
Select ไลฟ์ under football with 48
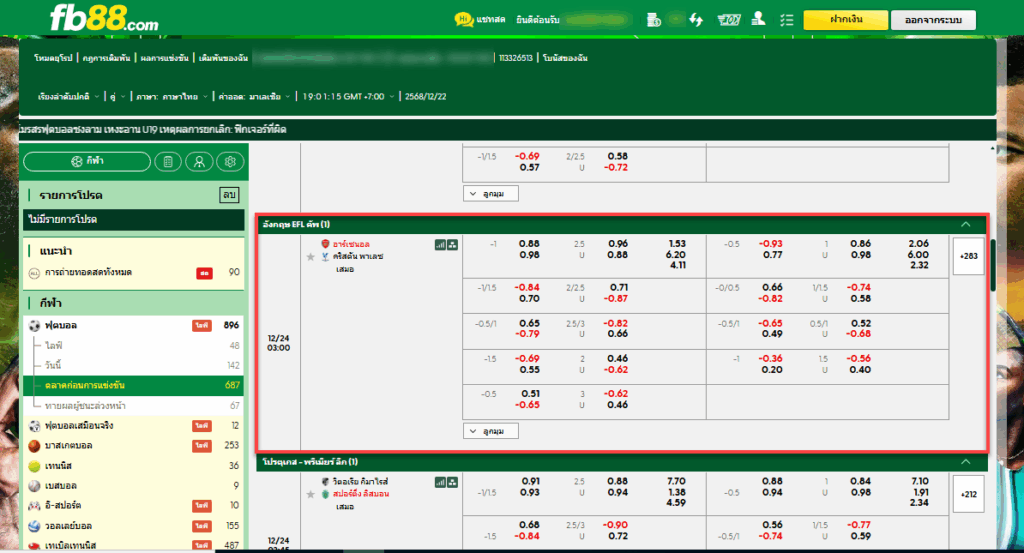pos(133,345)
